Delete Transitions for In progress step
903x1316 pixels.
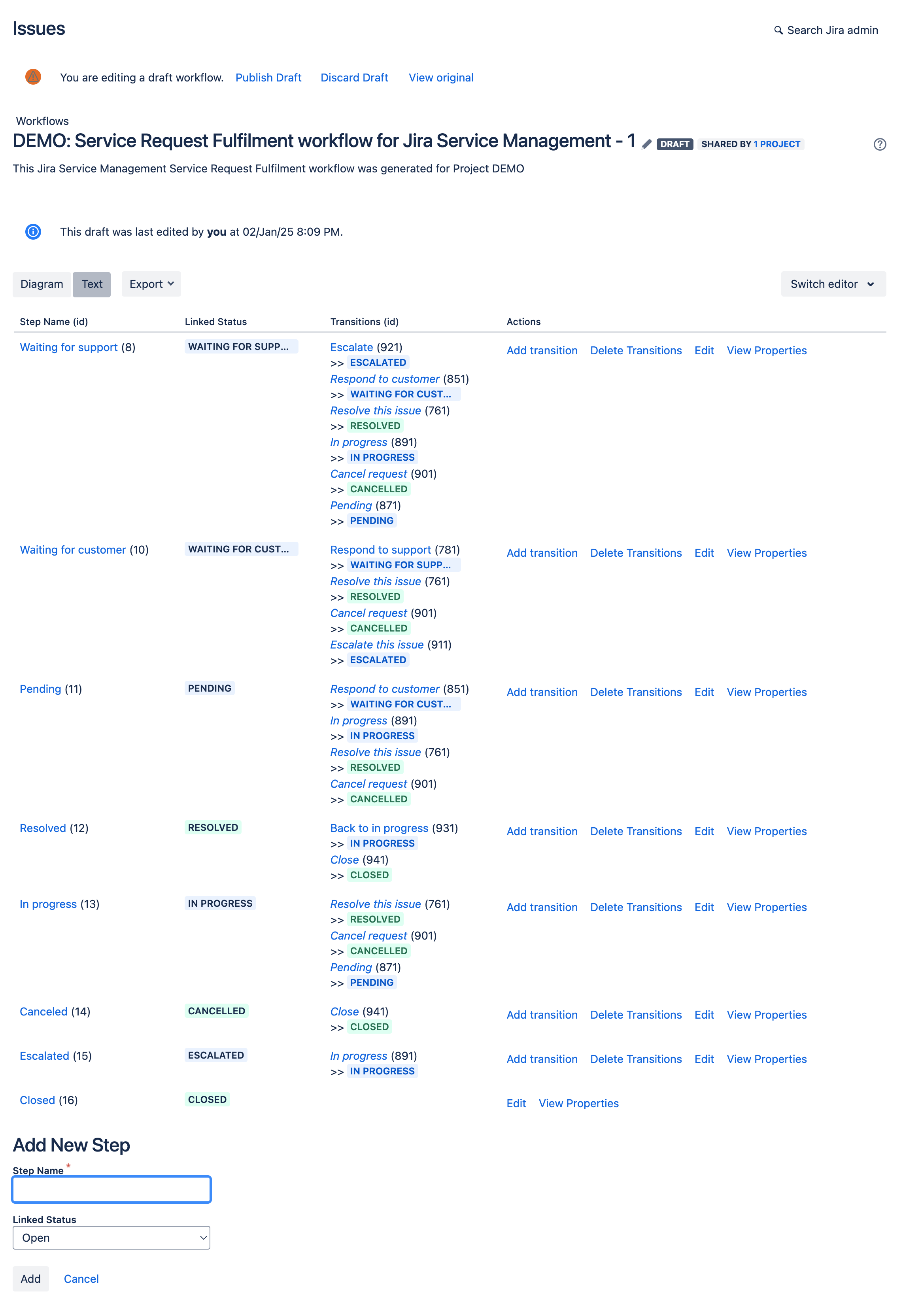click(x=636, y=907)
